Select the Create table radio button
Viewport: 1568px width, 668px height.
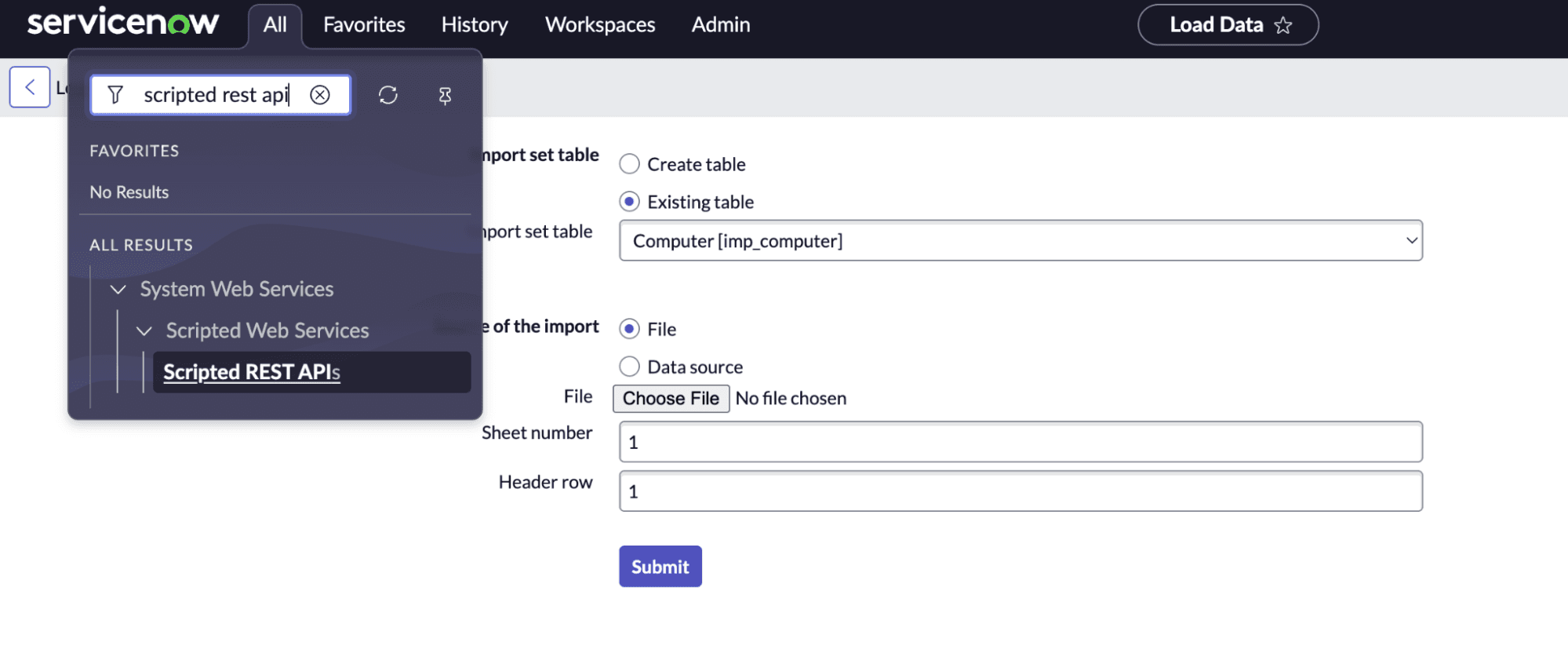click(629, 164)
